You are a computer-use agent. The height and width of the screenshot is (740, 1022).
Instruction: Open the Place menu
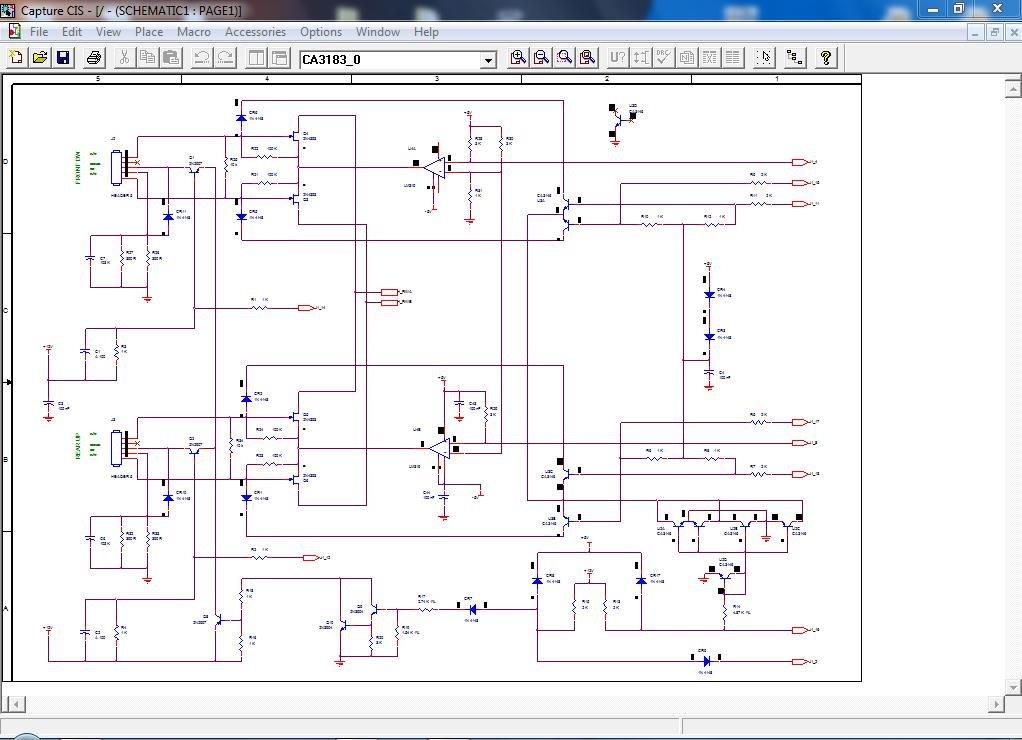click(149, 32)
